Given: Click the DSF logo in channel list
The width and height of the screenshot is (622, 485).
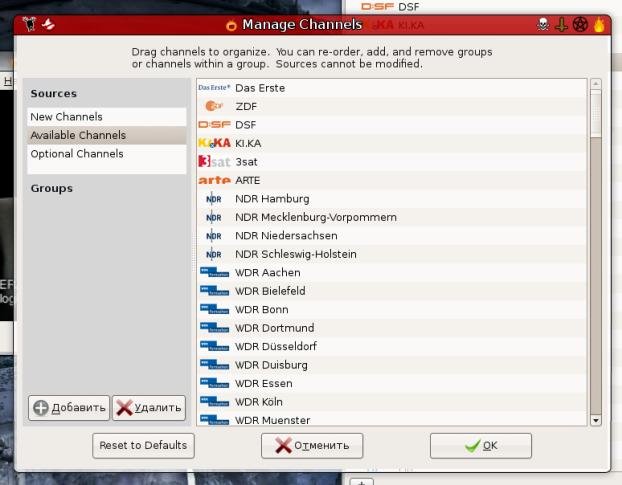Looking at the screenshot, I should click(x=214, y=125).
